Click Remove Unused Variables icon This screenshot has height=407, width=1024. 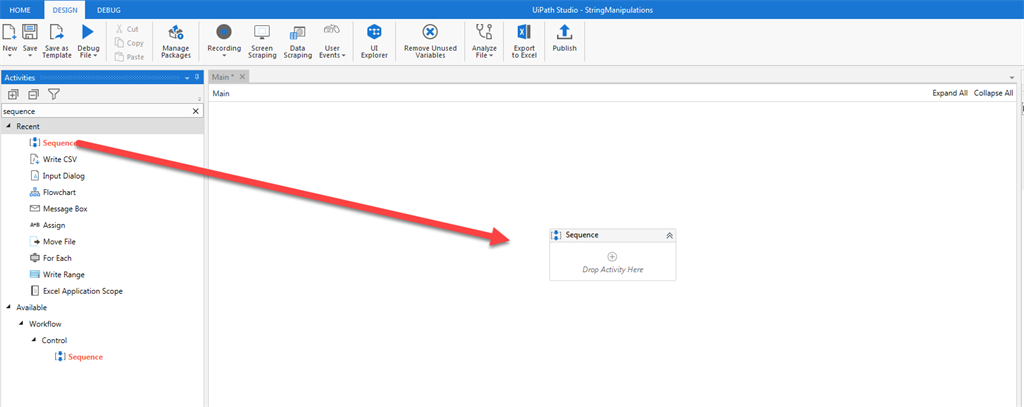tap(429, 32)
